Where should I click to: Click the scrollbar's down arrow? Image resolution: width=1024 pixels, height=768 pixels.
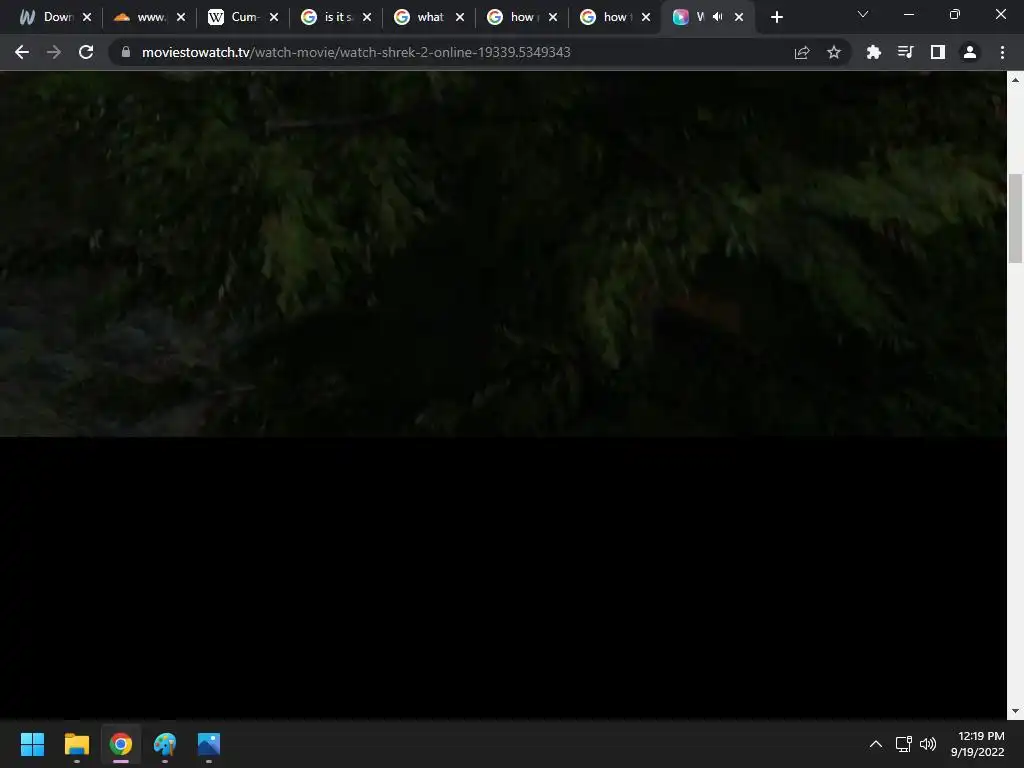[x=1015, y=711]
